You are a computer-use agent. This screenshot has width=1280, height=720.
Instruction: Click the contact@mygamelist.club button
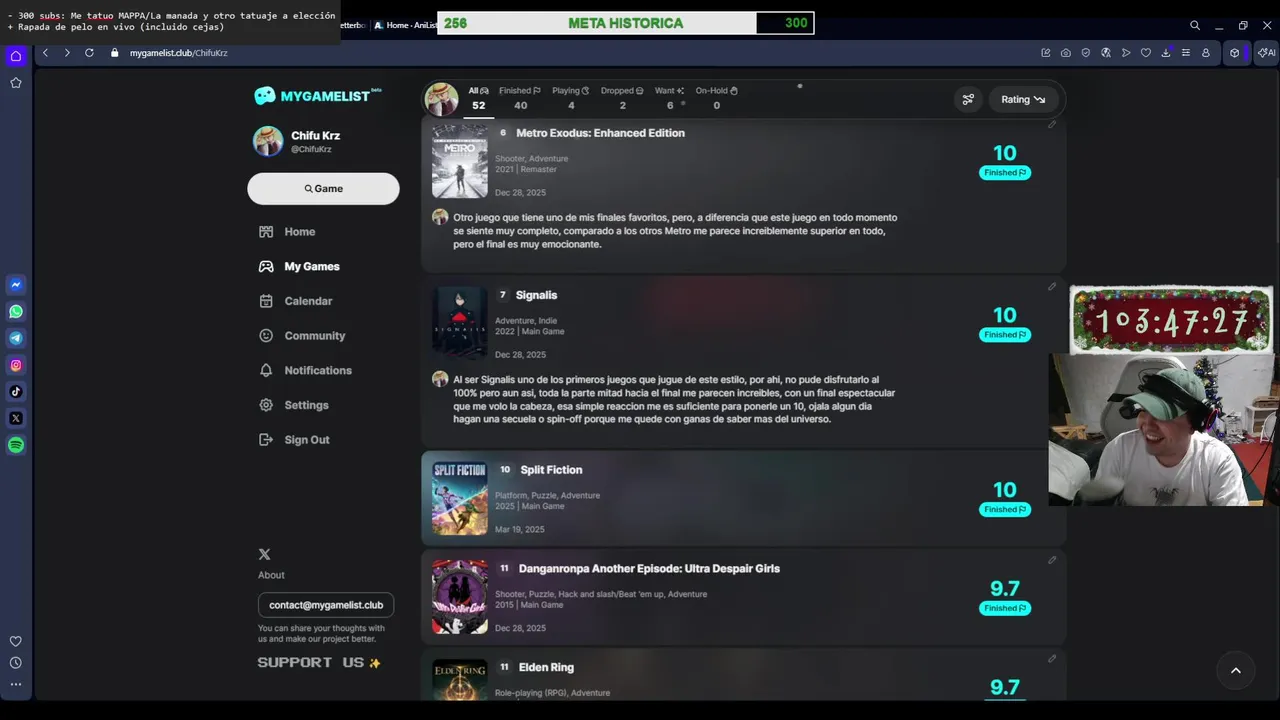pos(326,605)
